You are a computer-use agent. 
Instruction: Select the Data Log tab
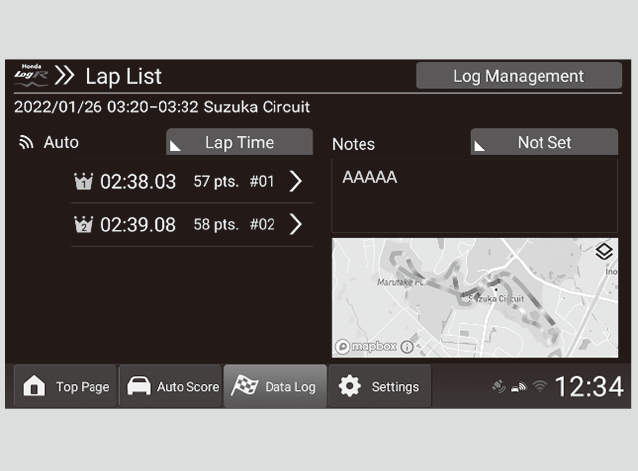coord(274,387)
